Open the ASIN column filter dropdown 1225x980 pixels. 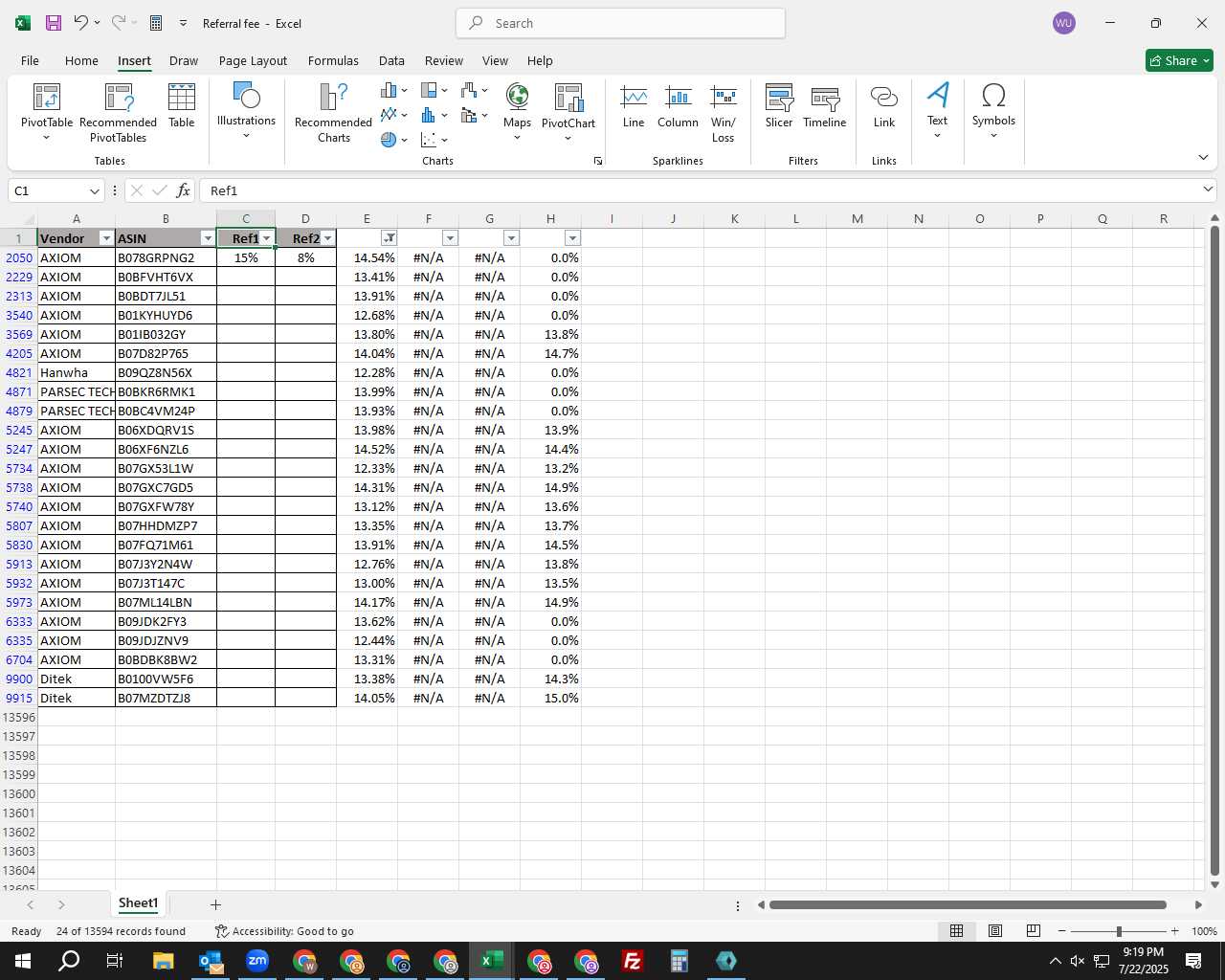[x=207, y=238]
